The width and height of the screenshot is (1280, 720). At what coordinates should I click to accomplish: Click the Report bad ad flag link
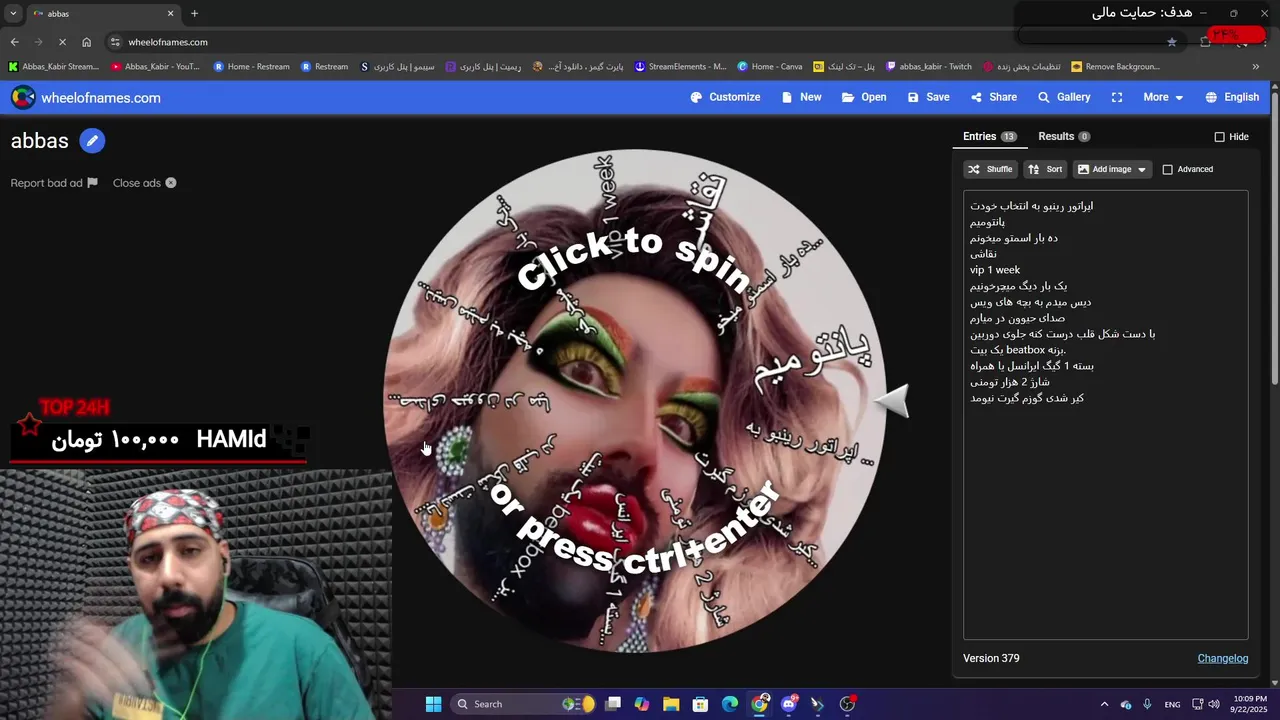pos(54,183)
